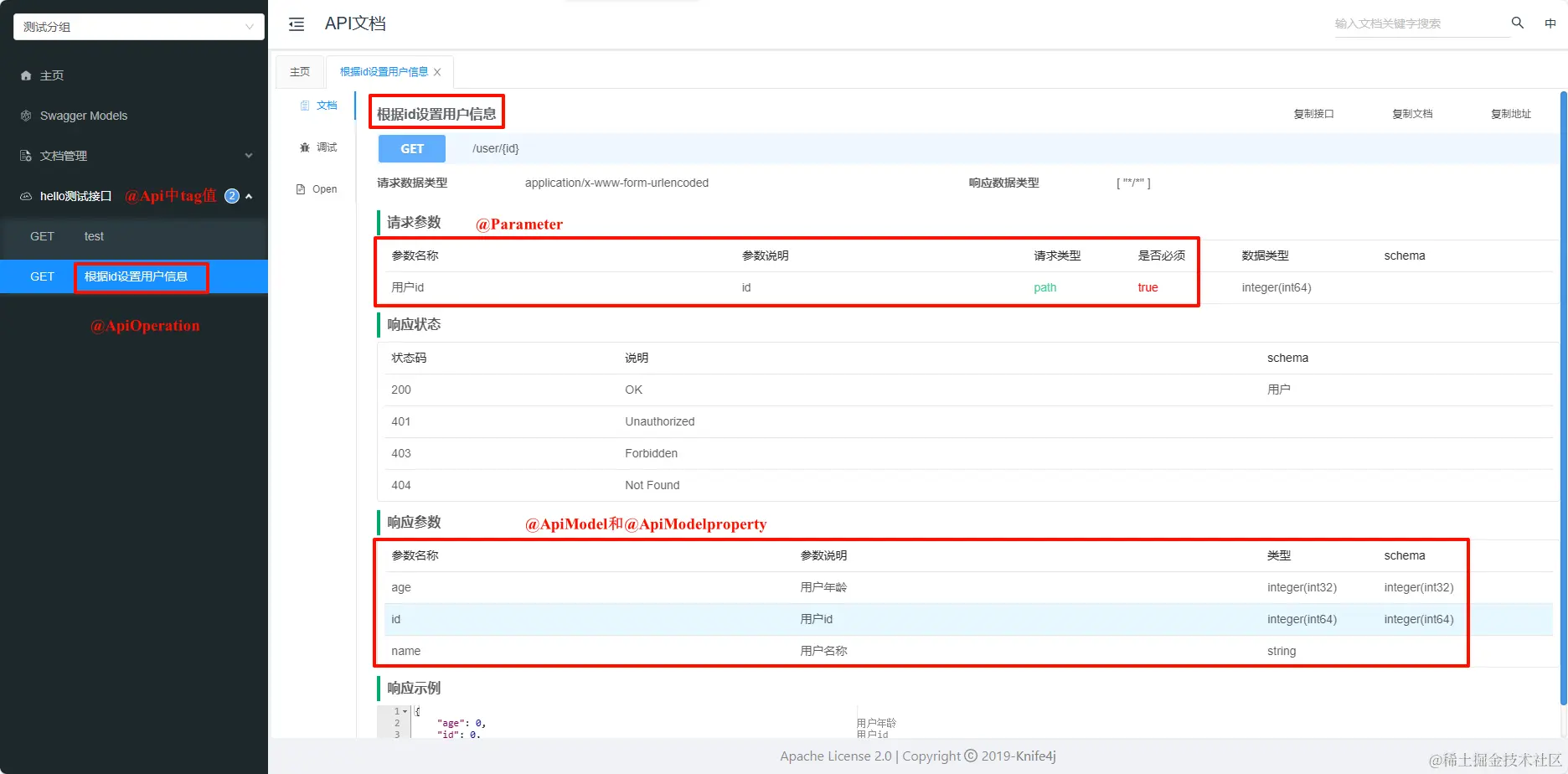Switch language with the 中 icon
The image size is (1568, 774).
tap(1550, 23)
